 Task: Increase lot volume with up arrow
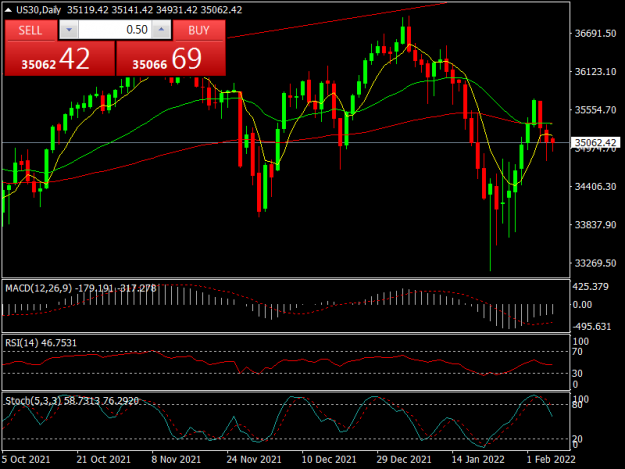coord(161,30)
